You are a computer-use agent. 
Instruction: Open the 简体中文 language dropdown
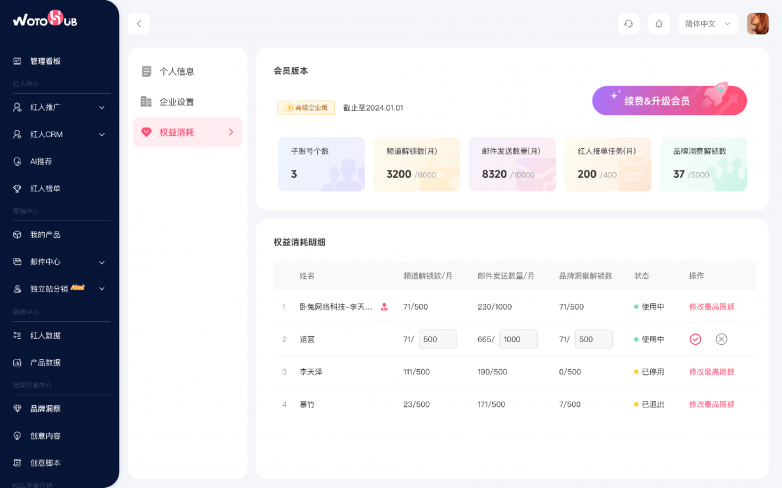(x=707, y=23)
